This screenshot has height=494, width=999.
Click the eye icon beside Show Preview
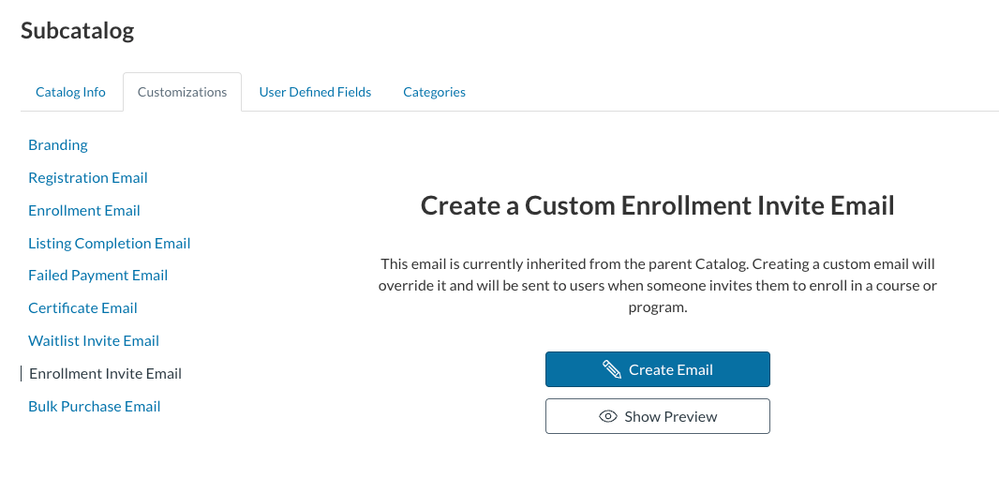608,417
